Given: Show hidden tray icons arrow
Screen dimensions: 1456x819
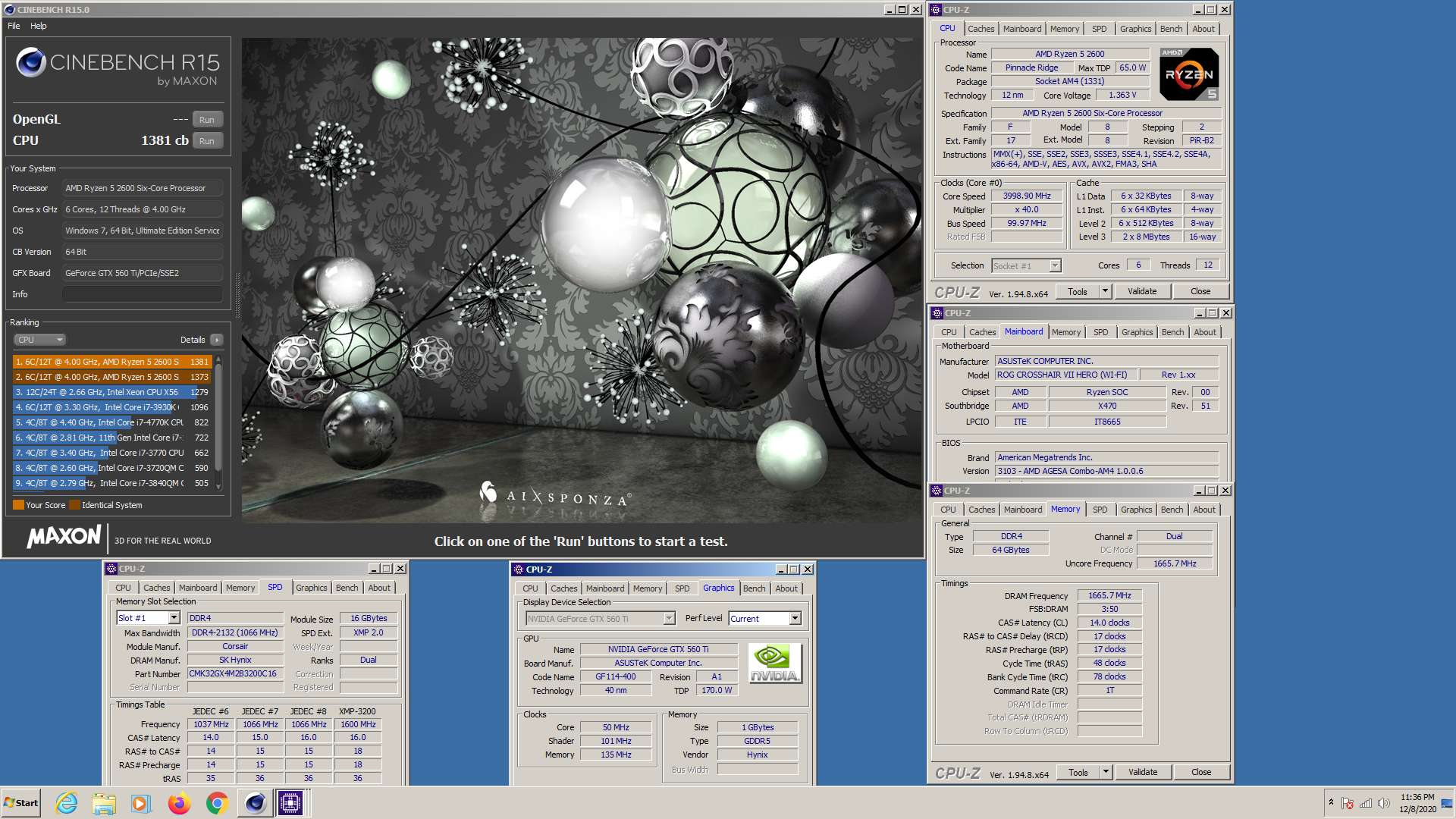Looking at the screenshot, I should tap(1331, 802).
